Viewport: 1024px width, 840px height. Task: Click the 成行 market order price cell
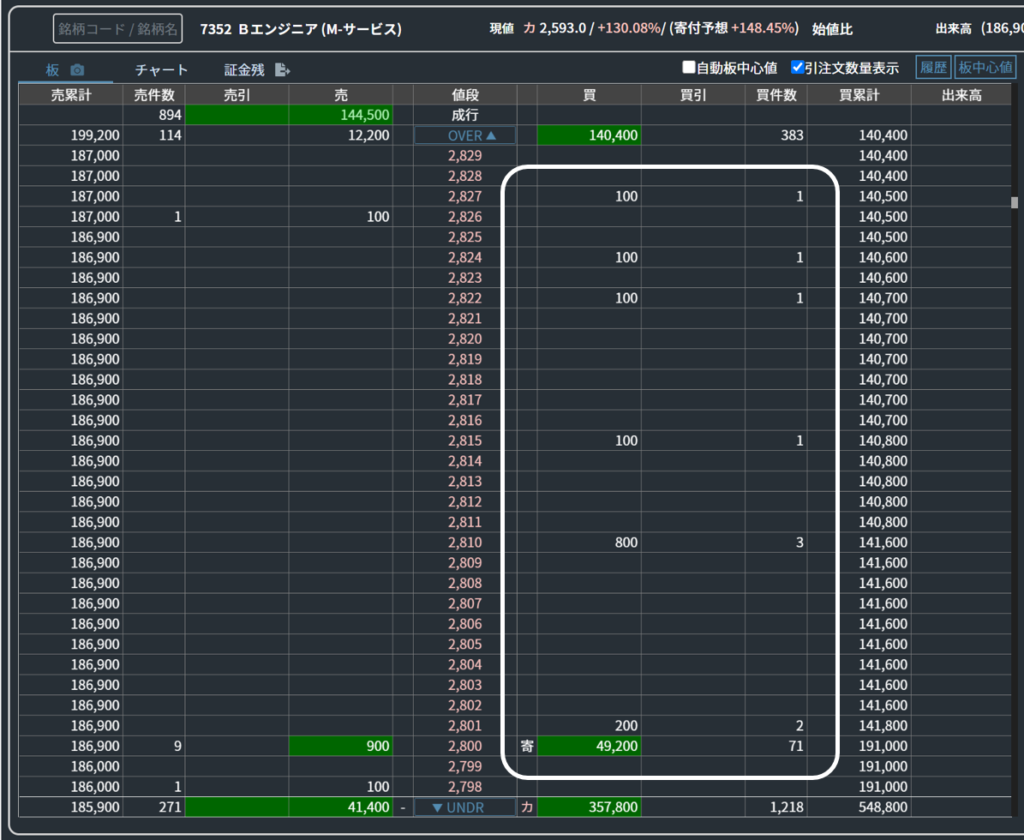(x=465, y=115)
